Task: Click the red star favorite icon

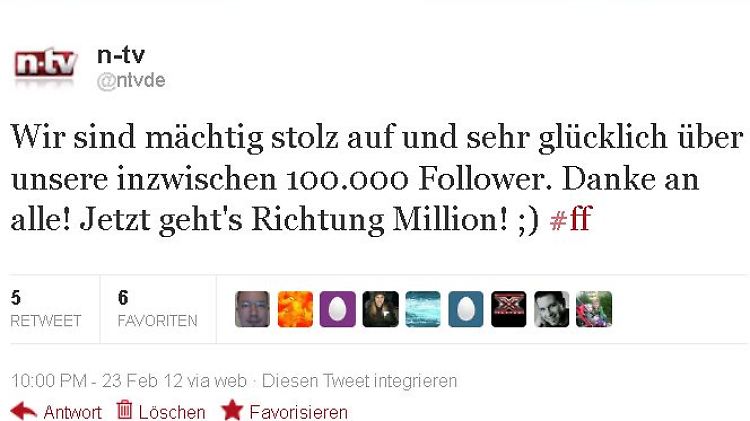Action: pyautogui.click(x=232, y=410)
